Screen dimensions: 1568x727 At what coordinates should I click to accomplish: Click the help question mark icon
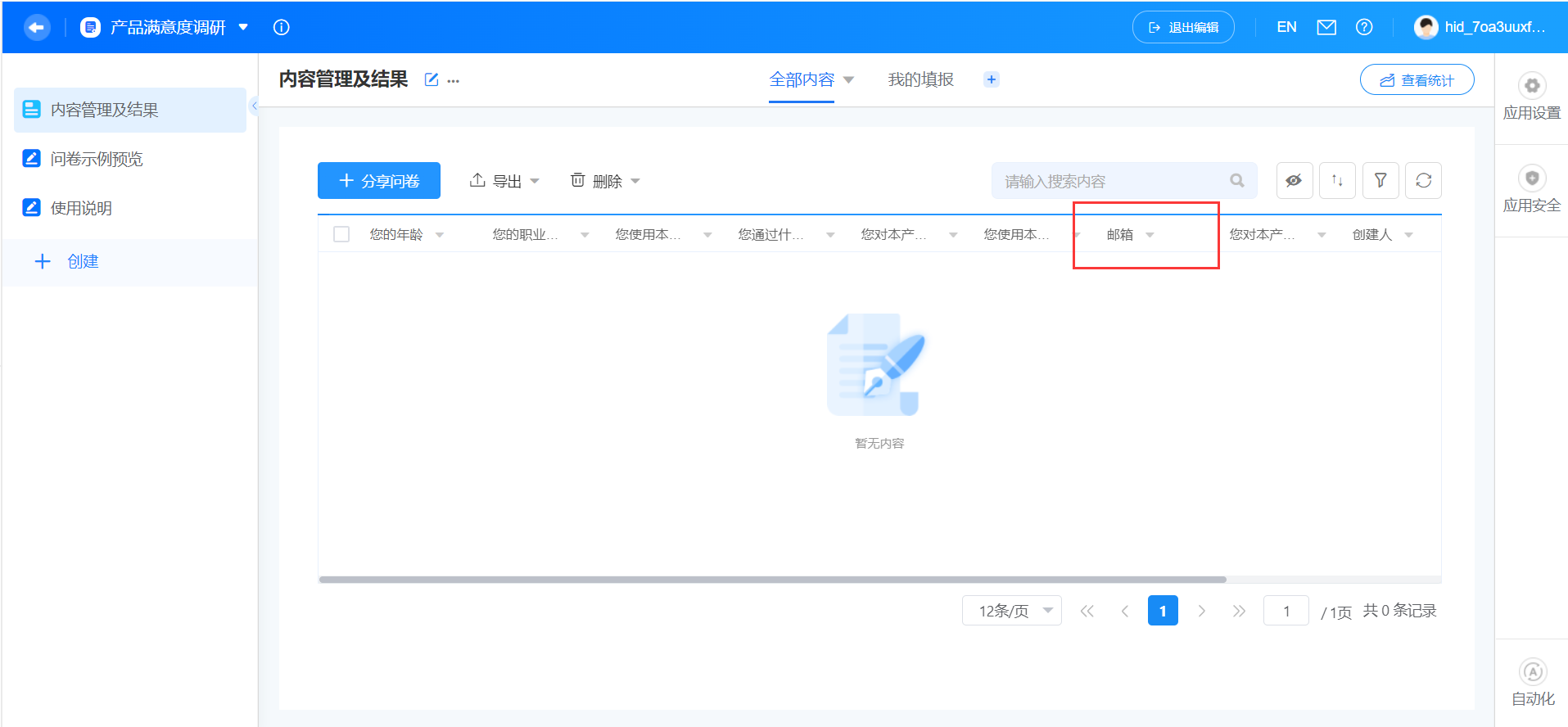click(1364, 27)
